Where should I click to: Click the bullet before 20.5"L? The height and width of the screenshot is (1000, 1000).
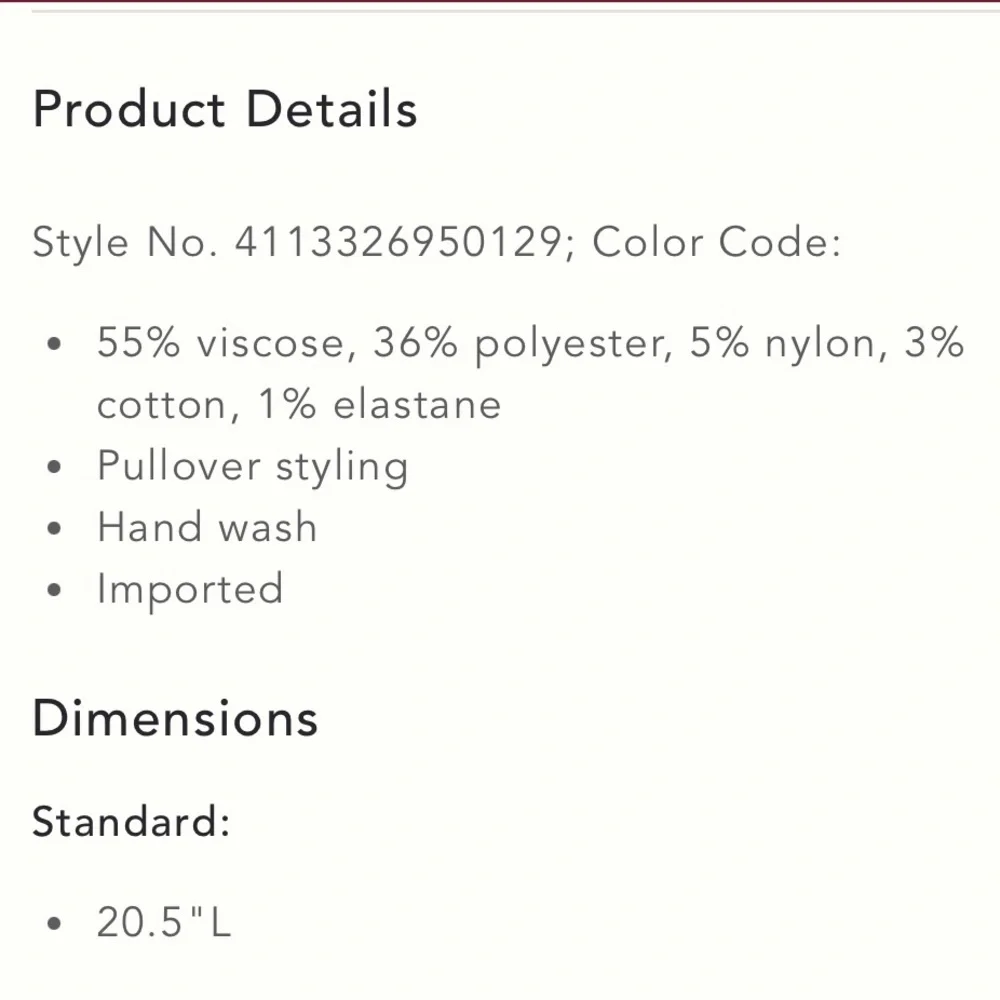[x=56, y=923]
